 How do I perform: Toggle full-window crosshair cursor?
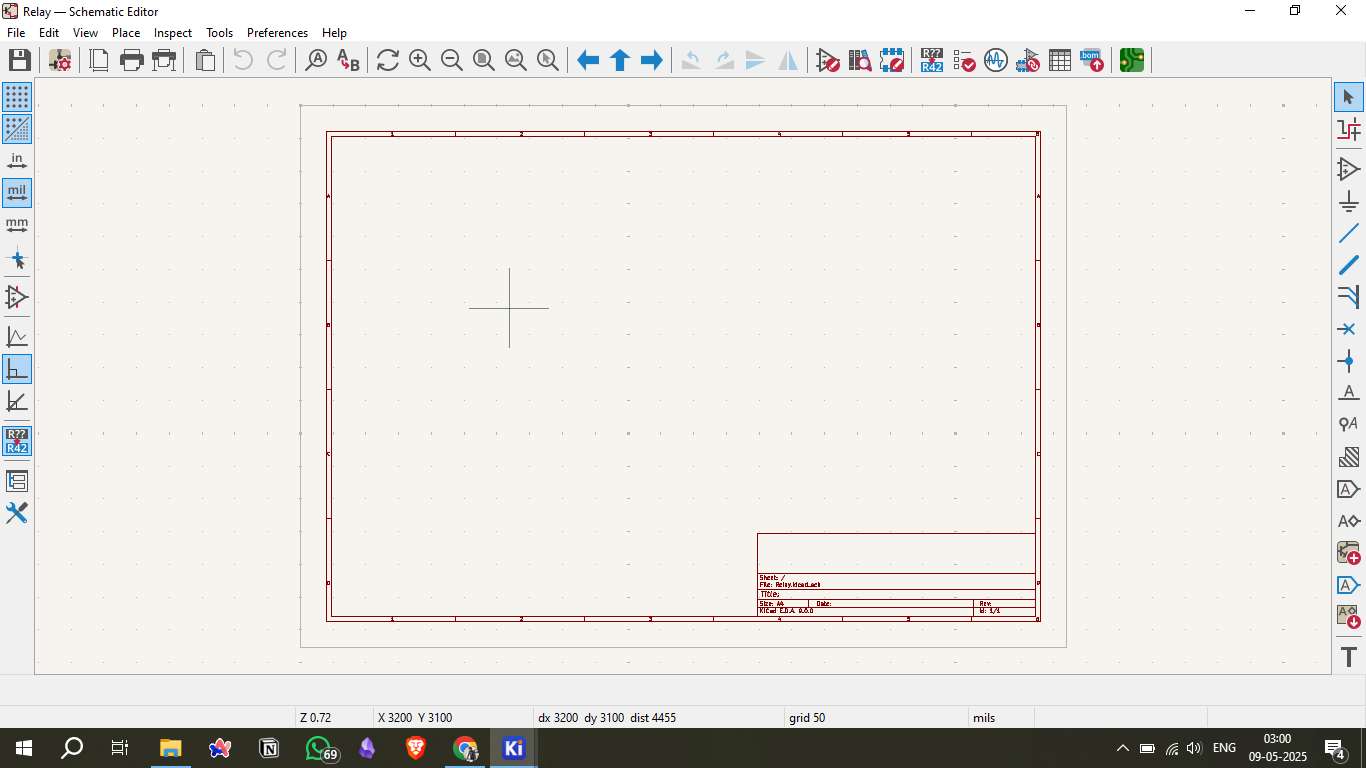pos(17,260)
